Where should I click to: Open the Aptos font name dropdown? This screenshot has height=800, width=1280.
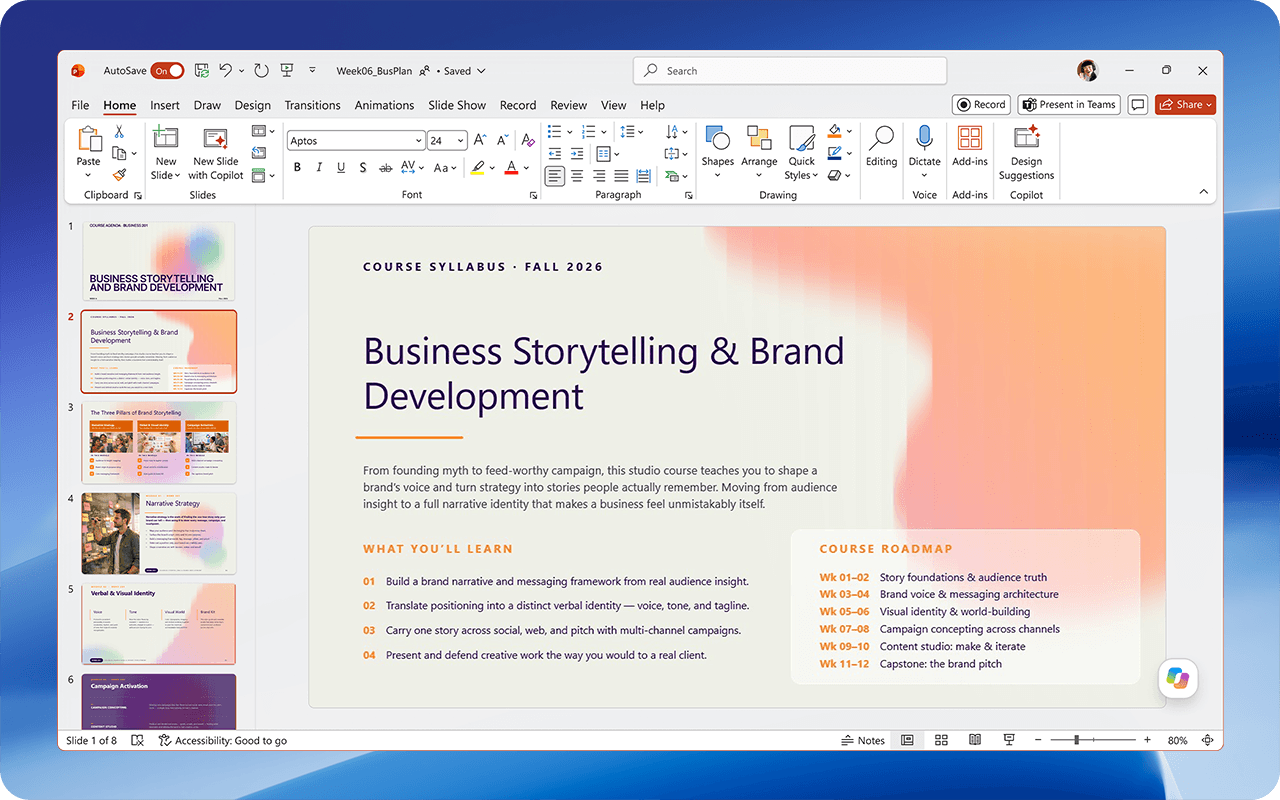(x=418, y=141)
